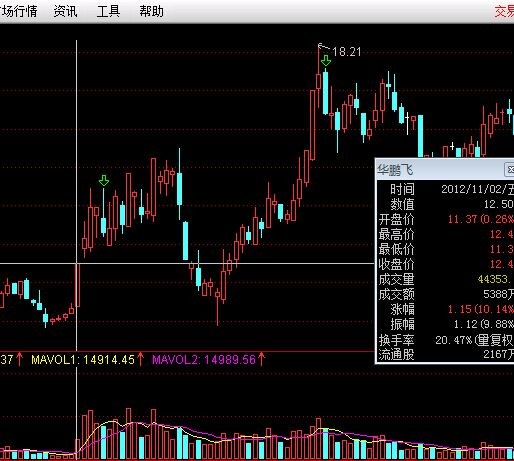Select the MAVOL2: 14989.56 indicator label

coord(204,359)
